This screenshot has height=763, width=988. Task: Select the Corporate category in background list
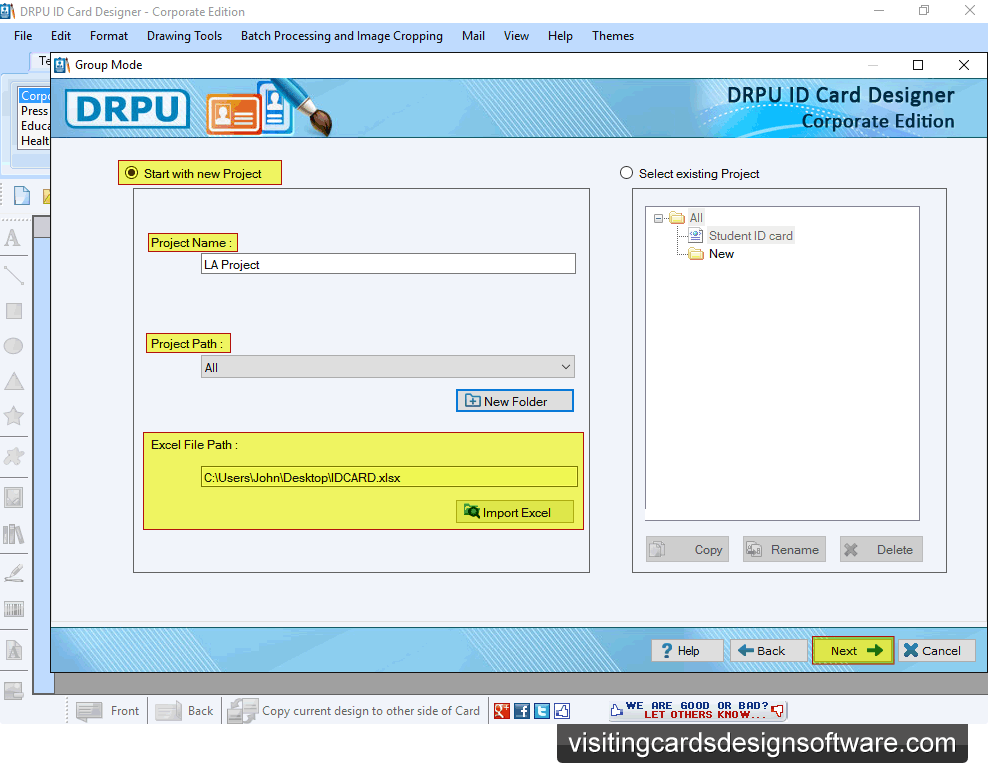tap(34, 96)
